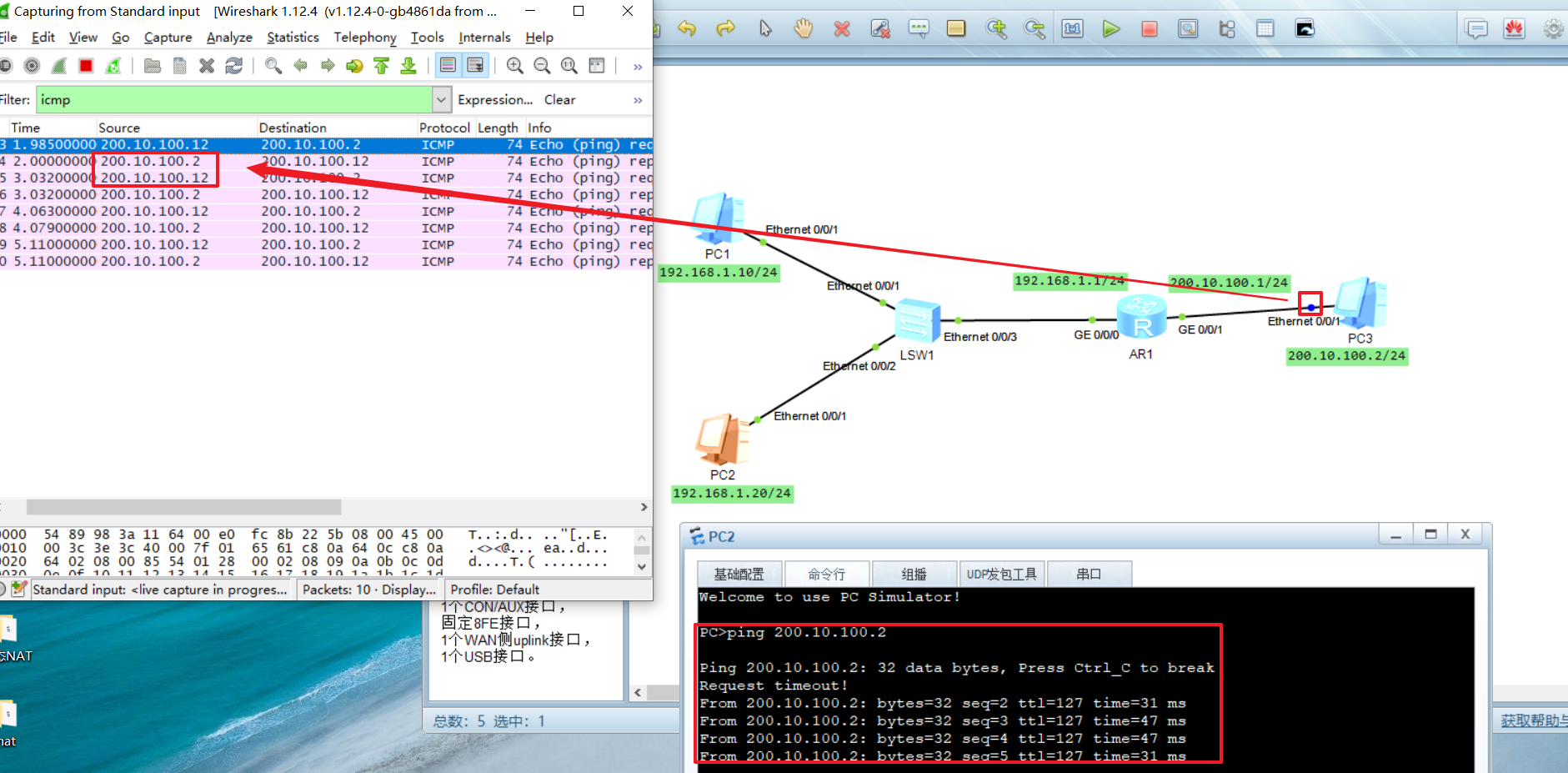
Task: Open the Edit menu in Wireshark
Action: tap(43, 38)
